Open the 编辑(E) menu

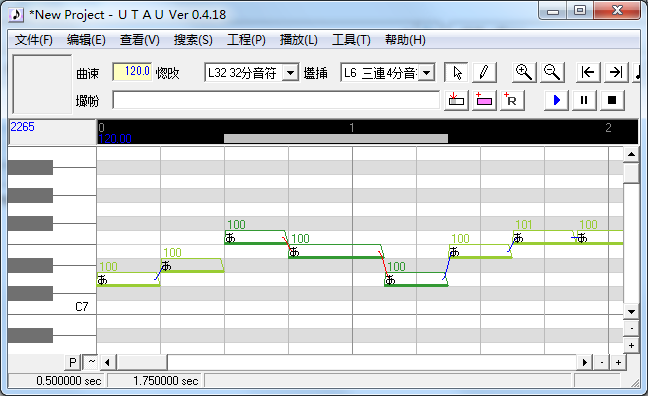[86, 40]
